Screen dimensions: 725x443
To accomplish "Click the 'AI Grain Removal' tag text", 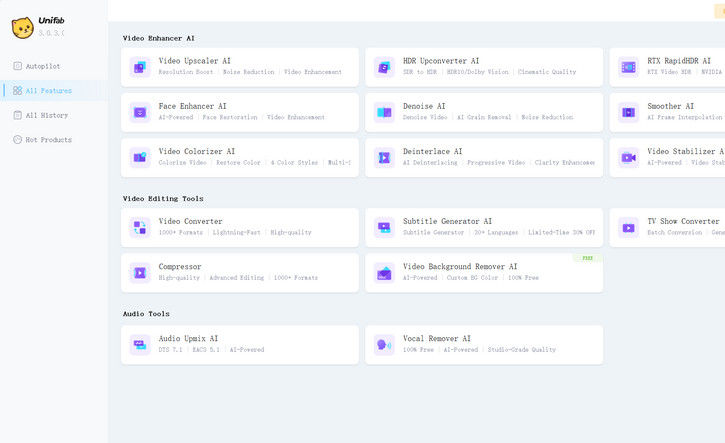I will click(484, 117).
